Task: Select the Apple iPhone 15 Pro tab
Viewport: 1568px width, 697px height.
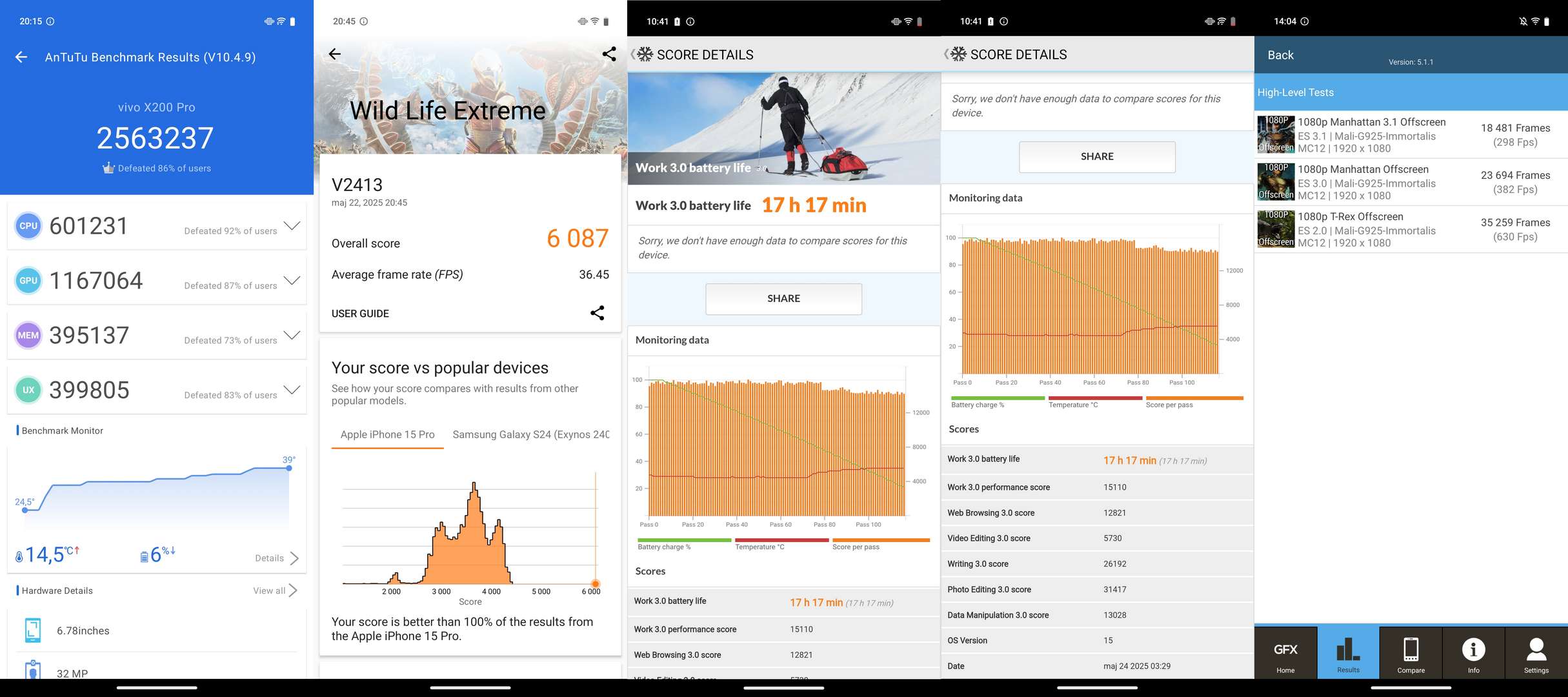Action: pyautogui.click(x=388, y=435)
